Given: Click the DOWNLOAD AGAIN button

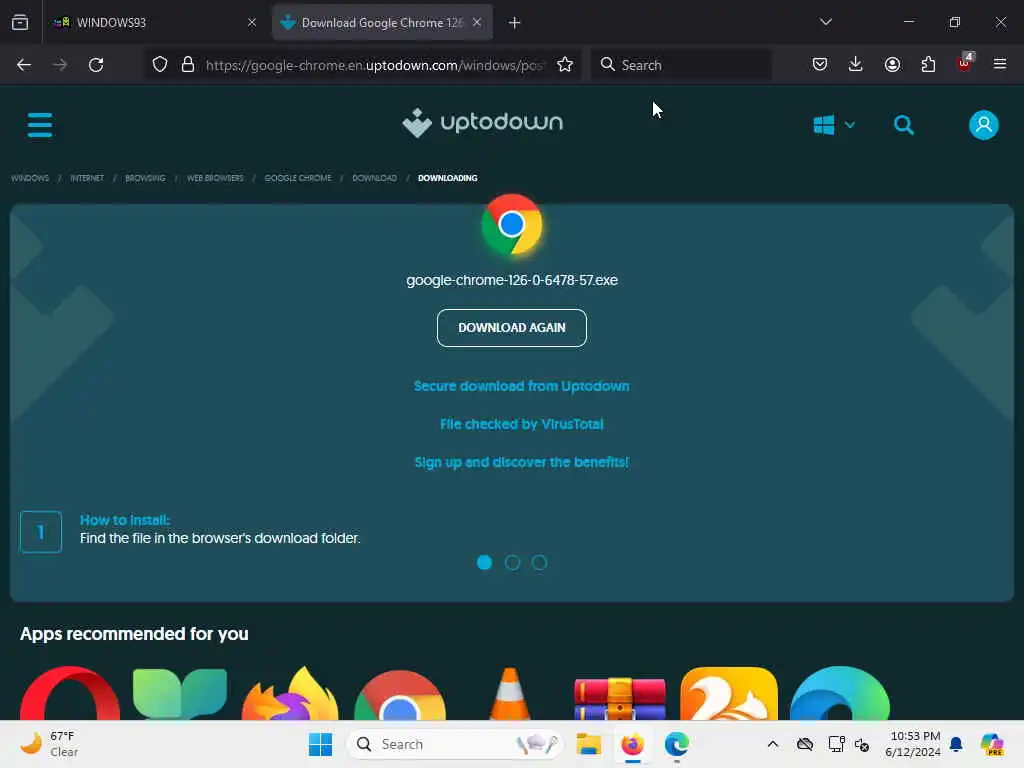Looking at the screenshot, I should (511, 328).
